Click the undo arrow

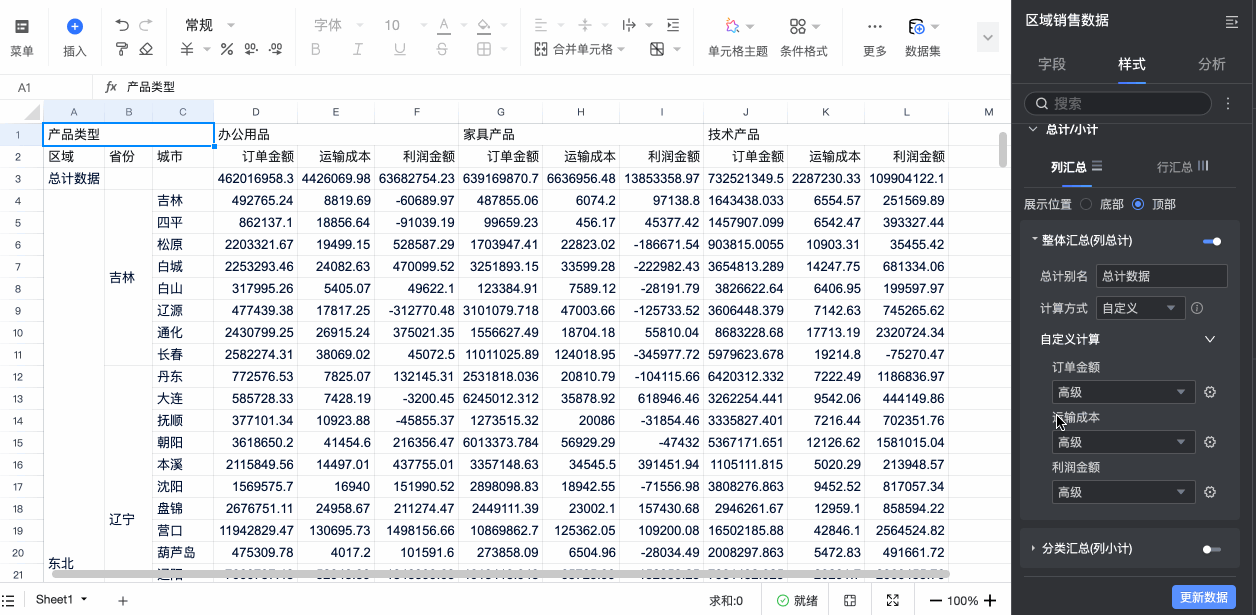(x=122, y=25)
